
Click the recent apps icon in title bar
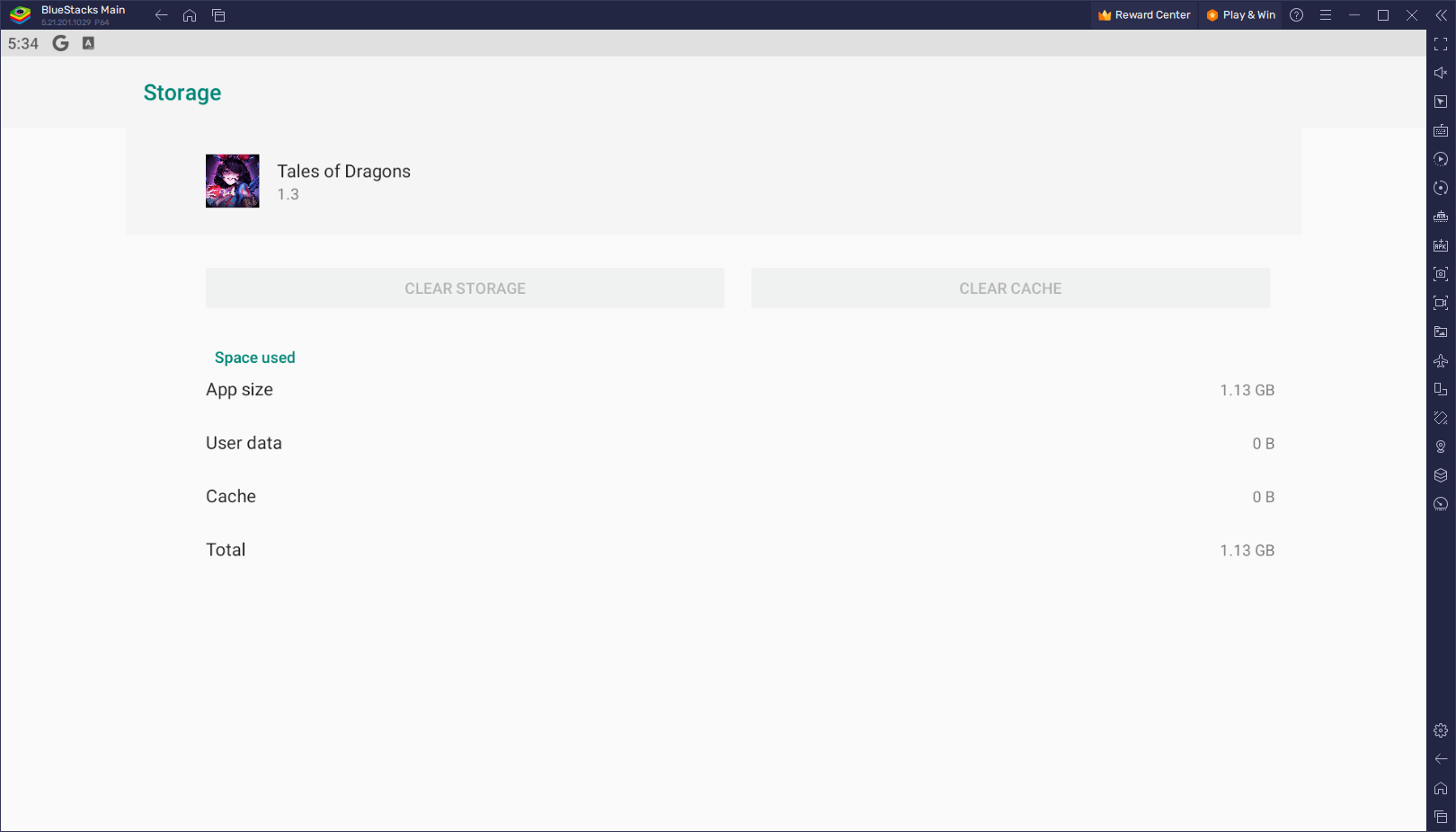218,15
